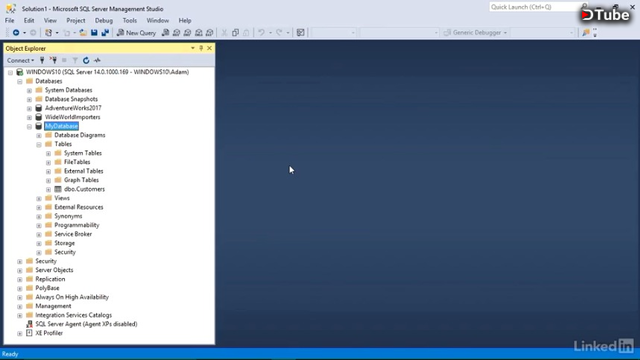Expand the dbo.Customers table node
The image size is (640, 360).
(x=48, y=190)
